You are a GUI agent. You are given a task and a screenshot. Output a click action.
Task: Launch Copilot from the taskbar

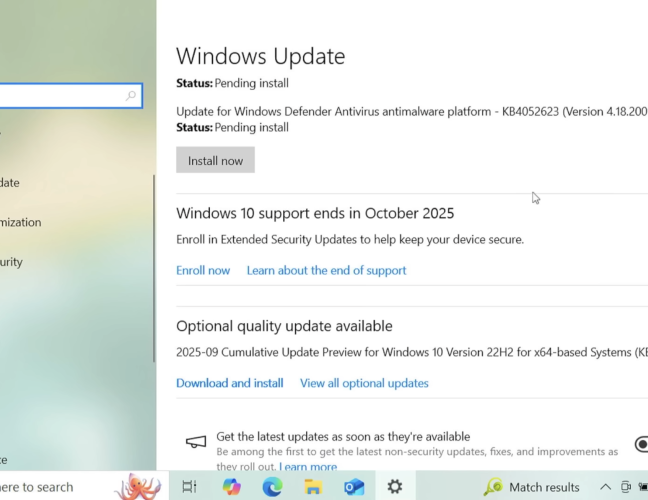pos(232,487)
